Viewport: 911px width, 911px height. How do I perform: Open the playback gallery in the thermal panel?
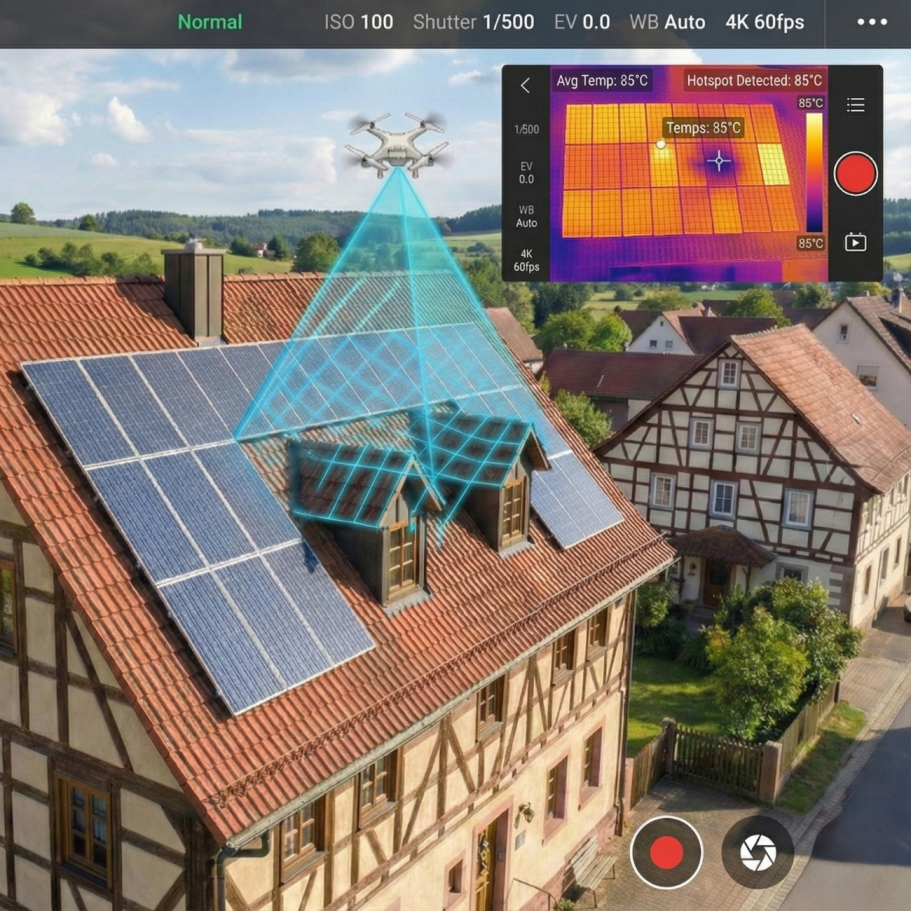(x=855, y=242)
